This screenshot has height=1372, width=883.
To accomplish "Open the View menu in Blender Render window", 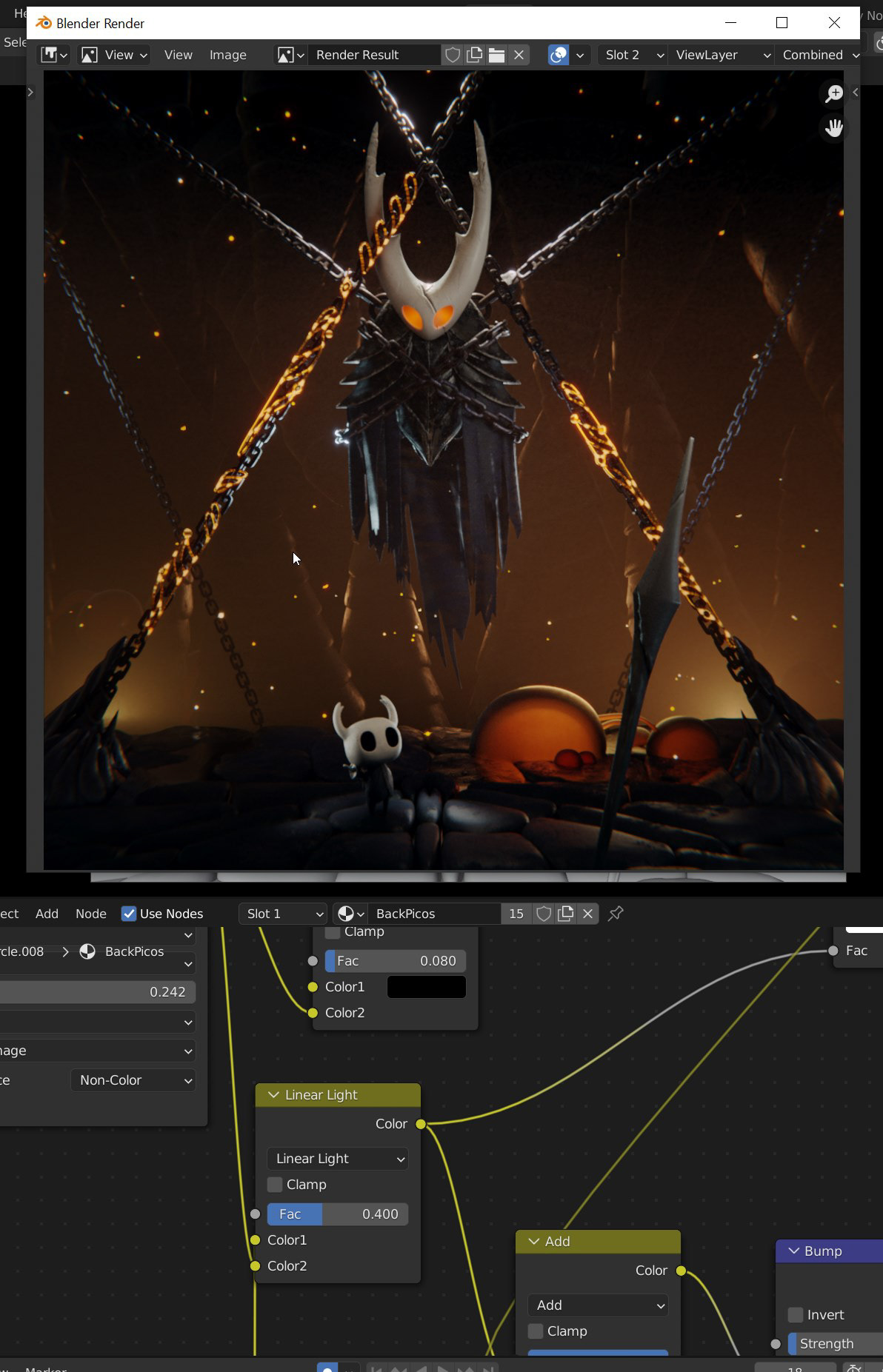I will (x=178, y=55).
